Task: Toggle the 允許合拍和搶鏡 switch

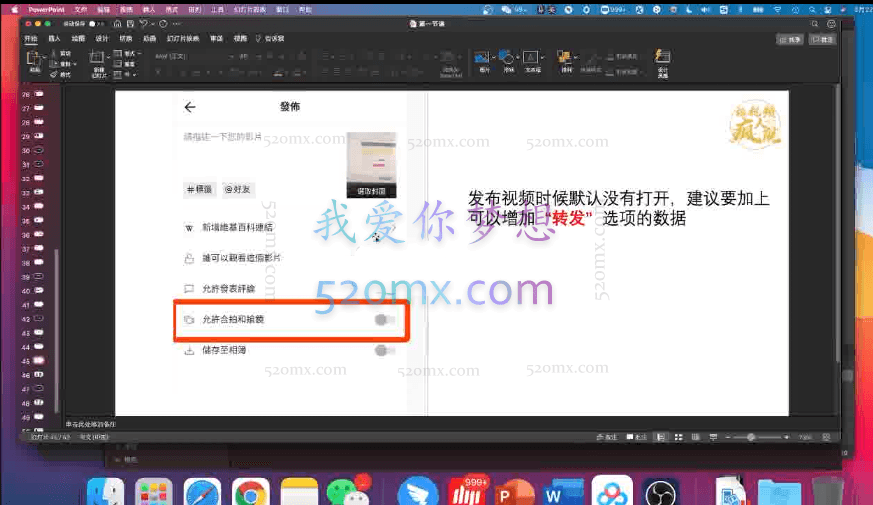Action: pos(384,320)
